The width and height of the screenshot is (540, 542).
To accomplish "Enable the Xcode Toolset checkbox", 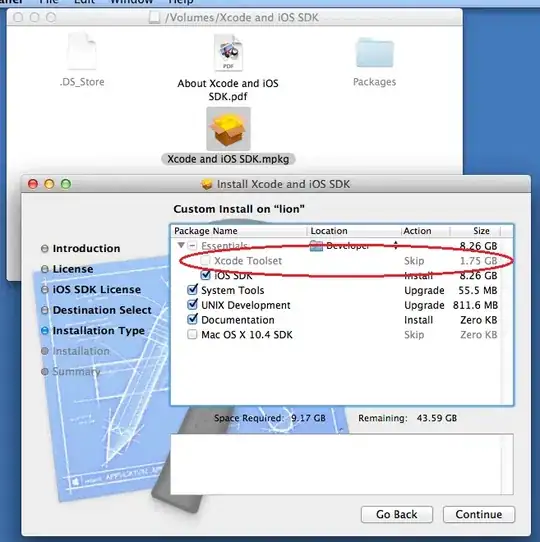I will [205, 260].
